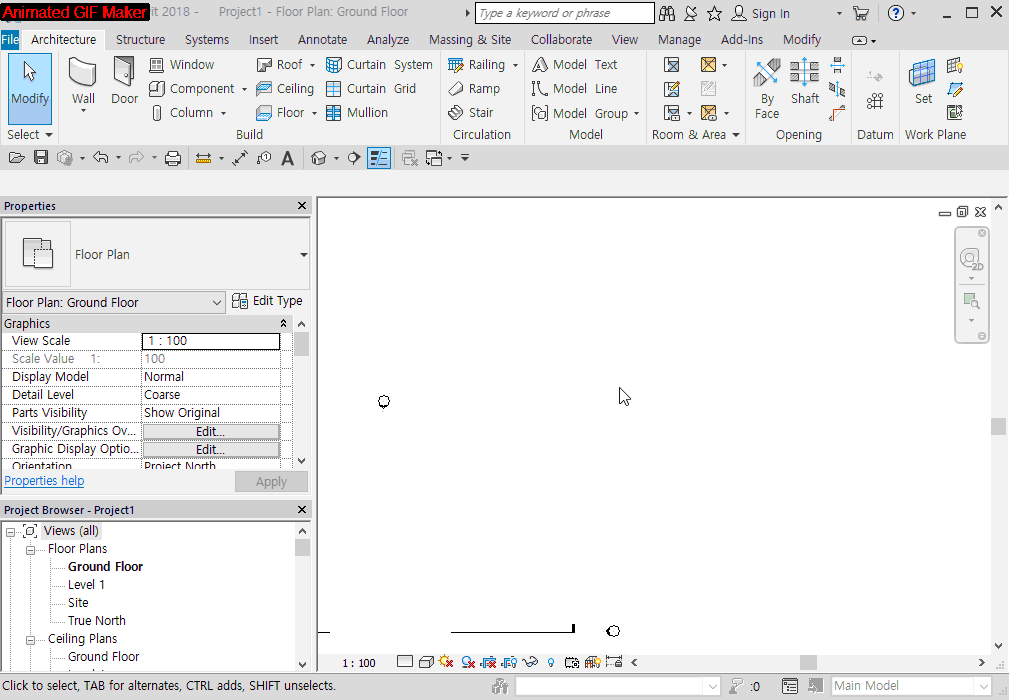Screen dimensions: 1009x700
Task: Toggle Reveal Hidden Elements lightbulb icon
Action: [551, 662]
